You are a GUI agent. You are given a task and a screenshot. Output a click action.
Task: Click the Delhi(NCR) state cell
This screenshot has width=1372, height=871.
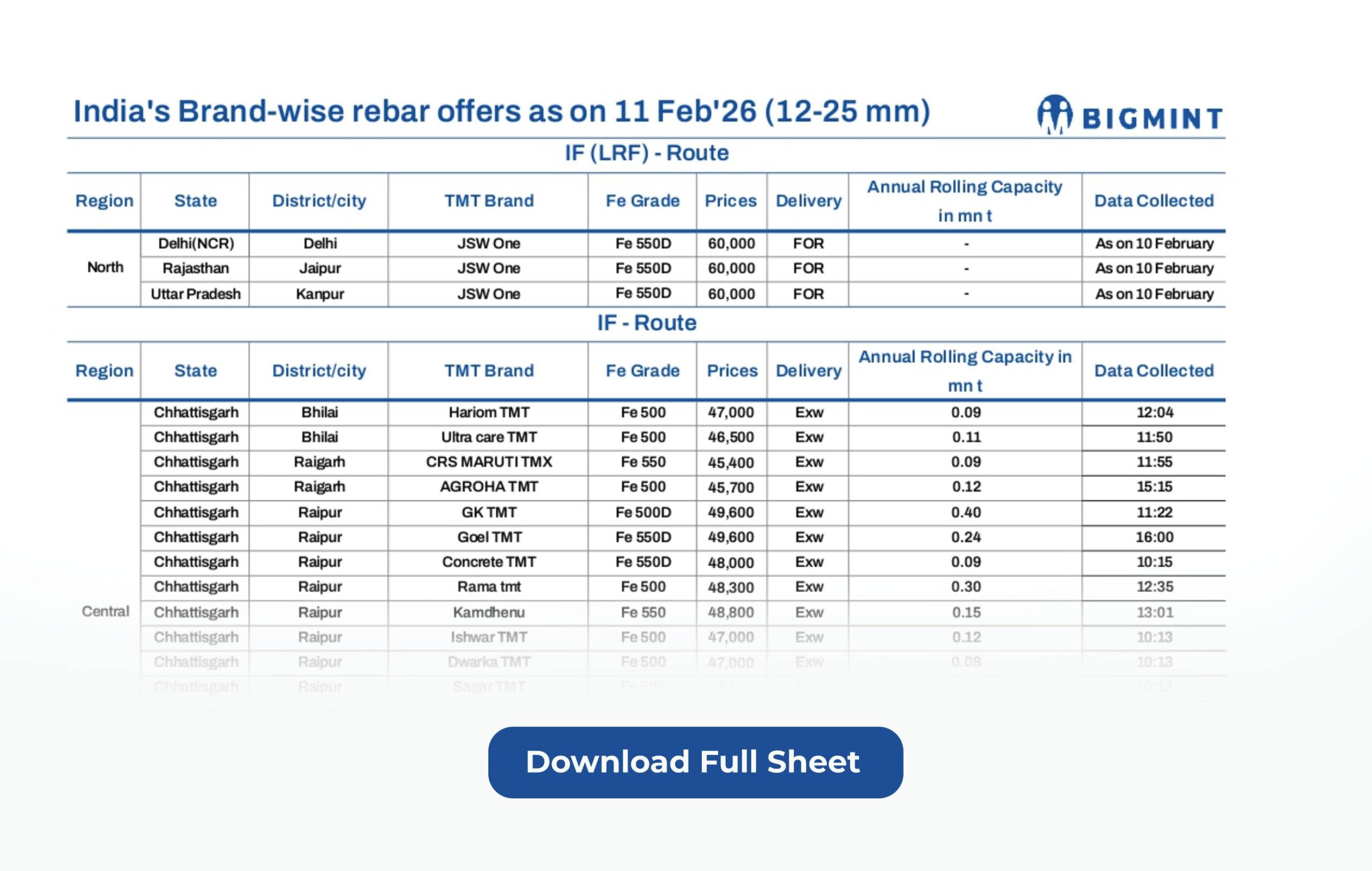point(196,244)
